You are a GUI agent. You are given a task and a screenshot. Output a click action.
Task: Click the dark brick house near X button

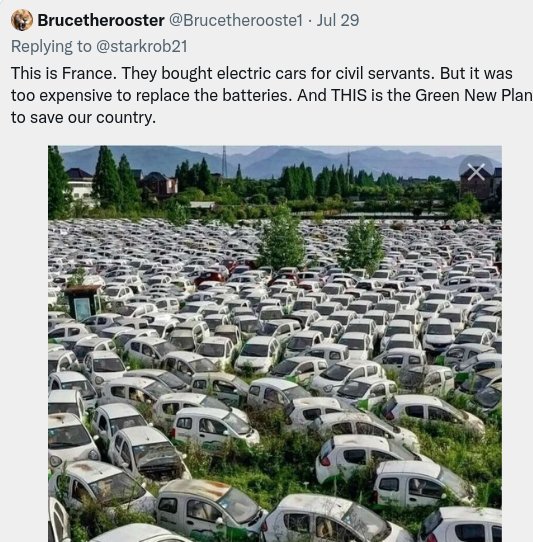click(x=481, y=181)
